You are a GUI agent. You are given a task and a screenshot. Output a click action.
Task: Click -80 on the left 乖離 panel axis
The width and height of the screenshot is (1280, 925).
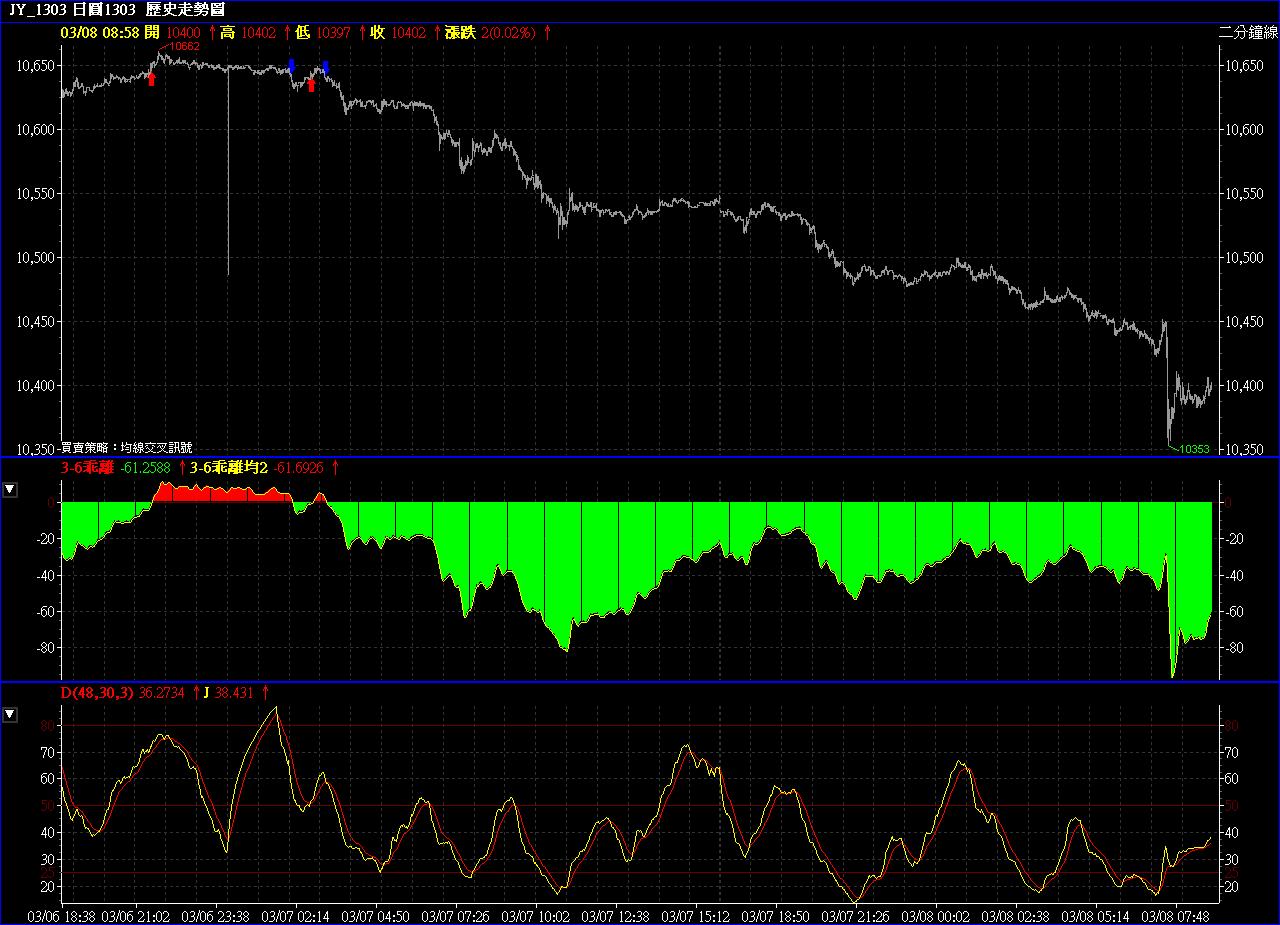(x=44, y=648)
